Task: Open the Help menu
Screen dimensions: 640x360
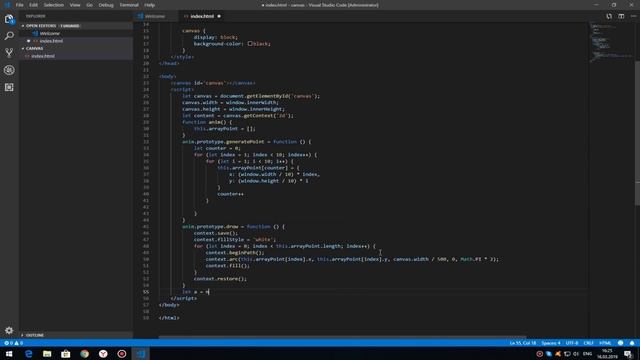Action: coord(149,5)
